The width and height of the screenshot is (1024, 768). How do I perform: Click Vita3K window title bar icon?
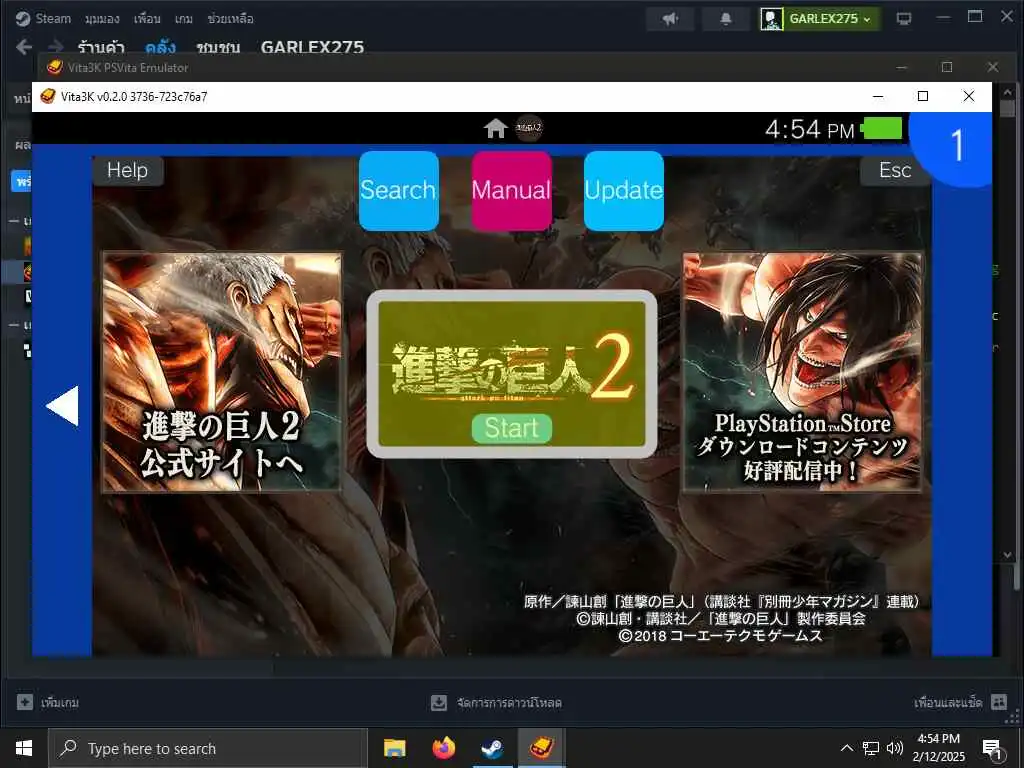48,97
